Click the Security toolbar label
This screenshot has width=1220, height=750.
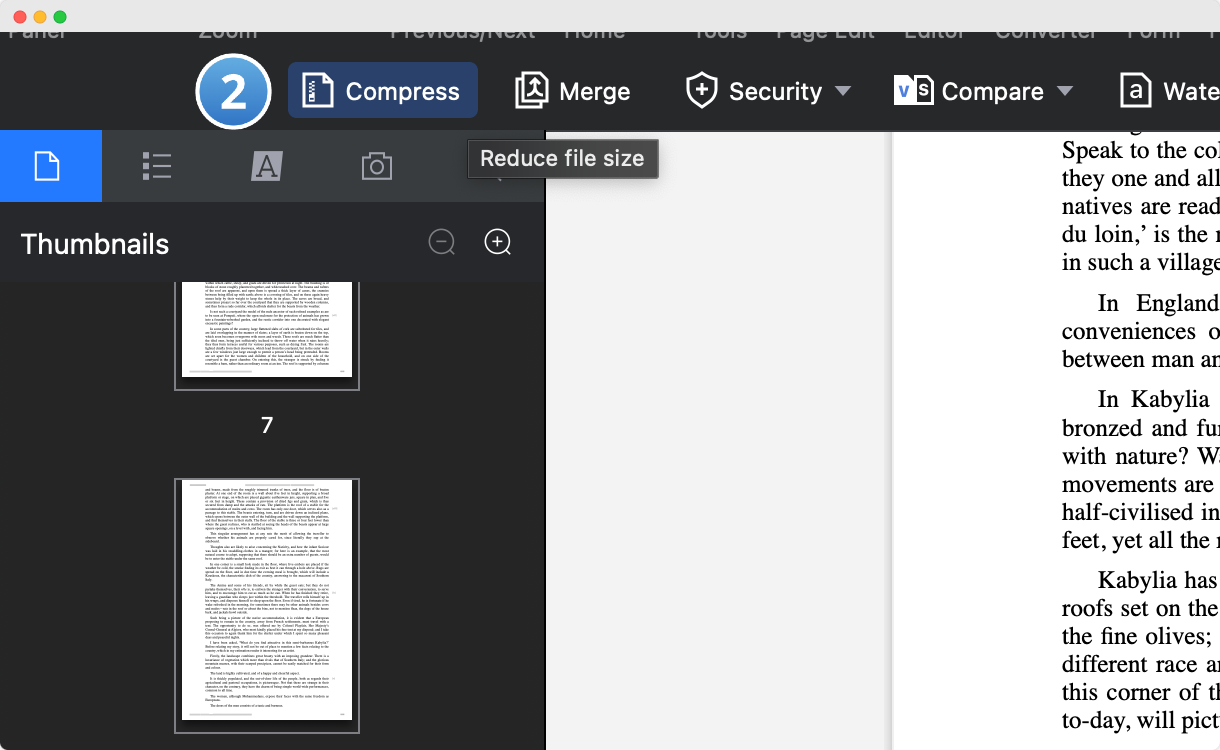(x=775, y=92)
